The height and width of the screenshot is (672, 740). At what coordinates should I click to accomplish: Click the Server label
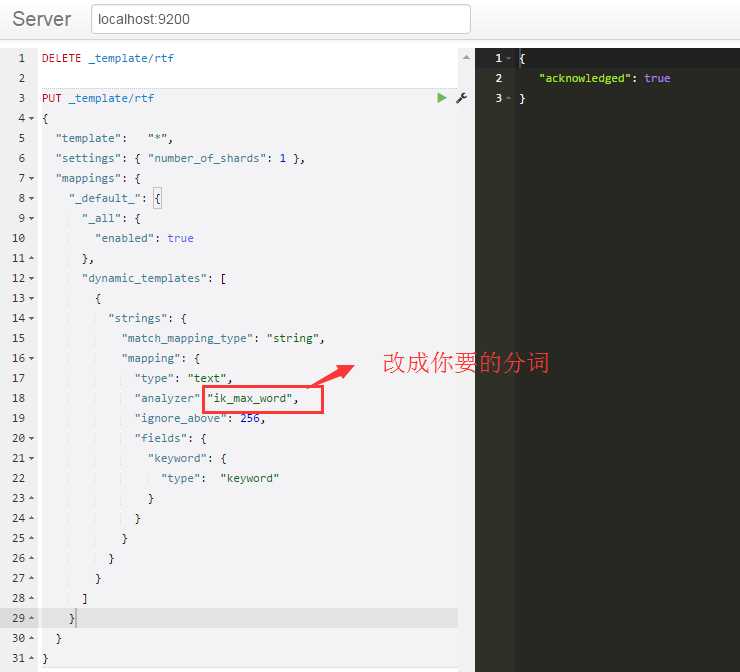42,19
